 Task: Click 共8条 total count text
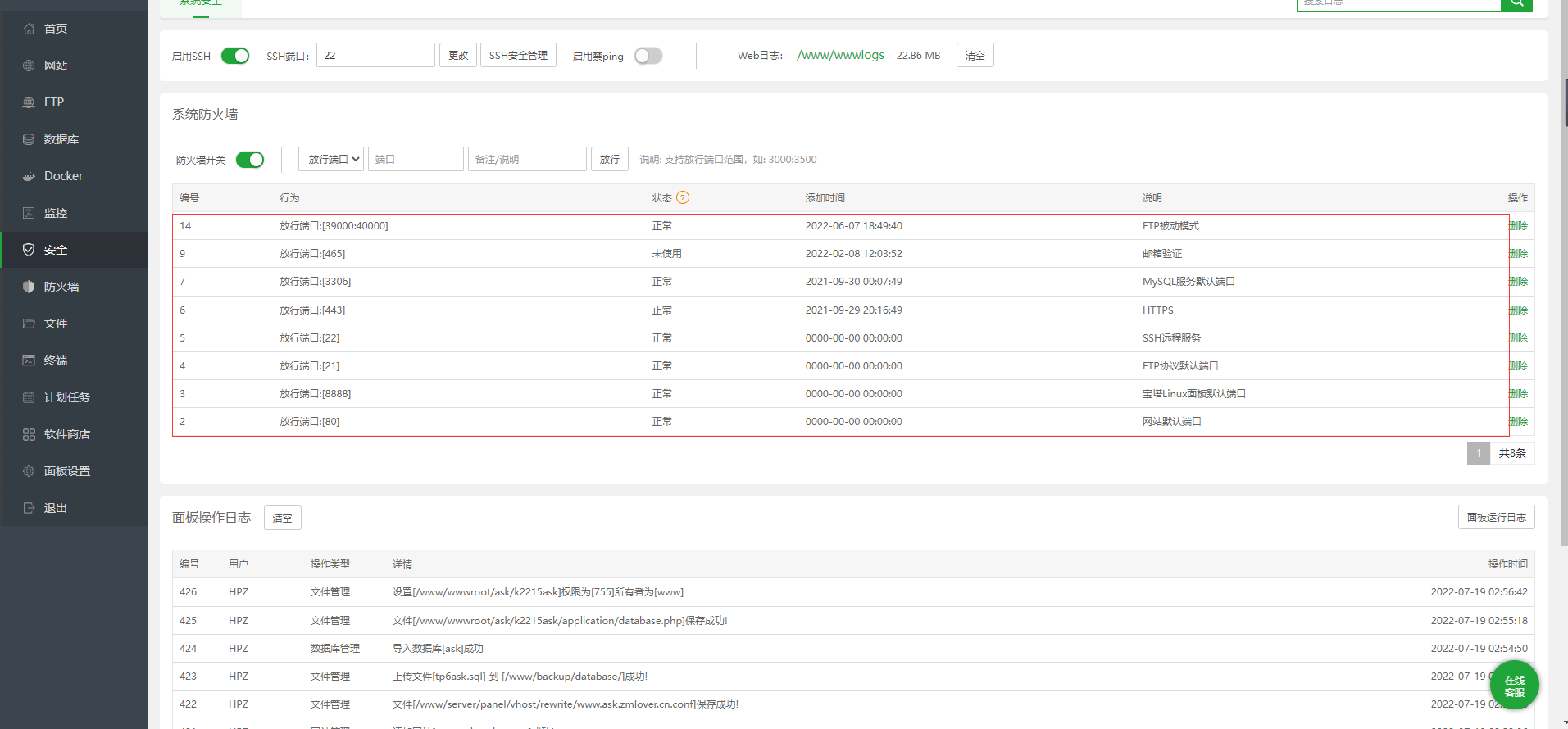[1512, 453]
